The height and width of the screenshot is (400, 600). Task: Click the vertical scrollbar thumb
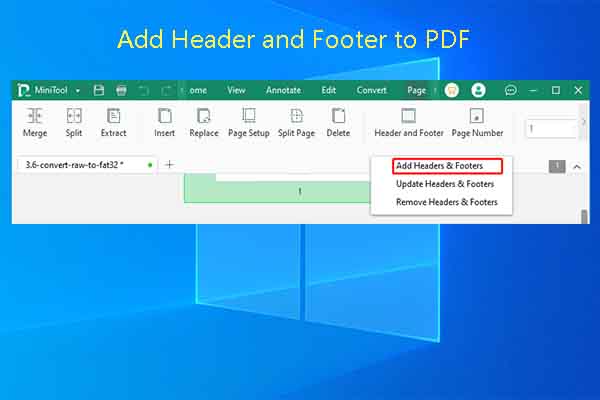pyautogui.click(x=584, y=217)
